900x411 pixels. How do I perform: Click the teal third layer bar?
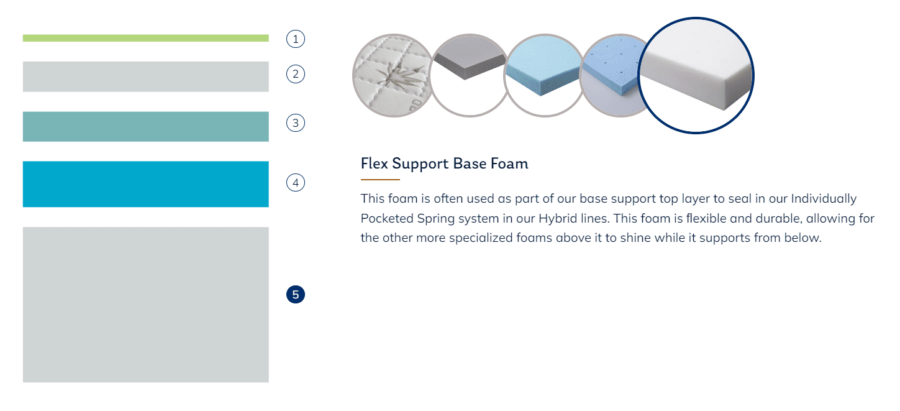(146, 126)
